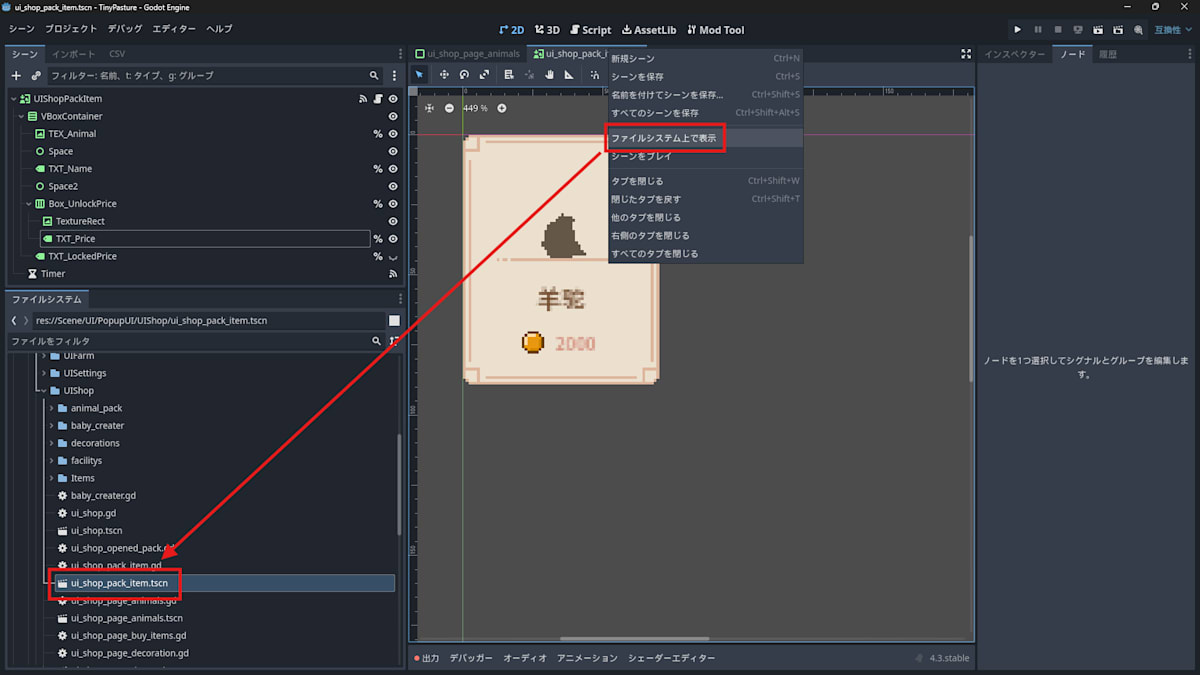Click the unique name % icon on TEX_Animal
This screenshot has width=1200, height=675.
point(378,134)
